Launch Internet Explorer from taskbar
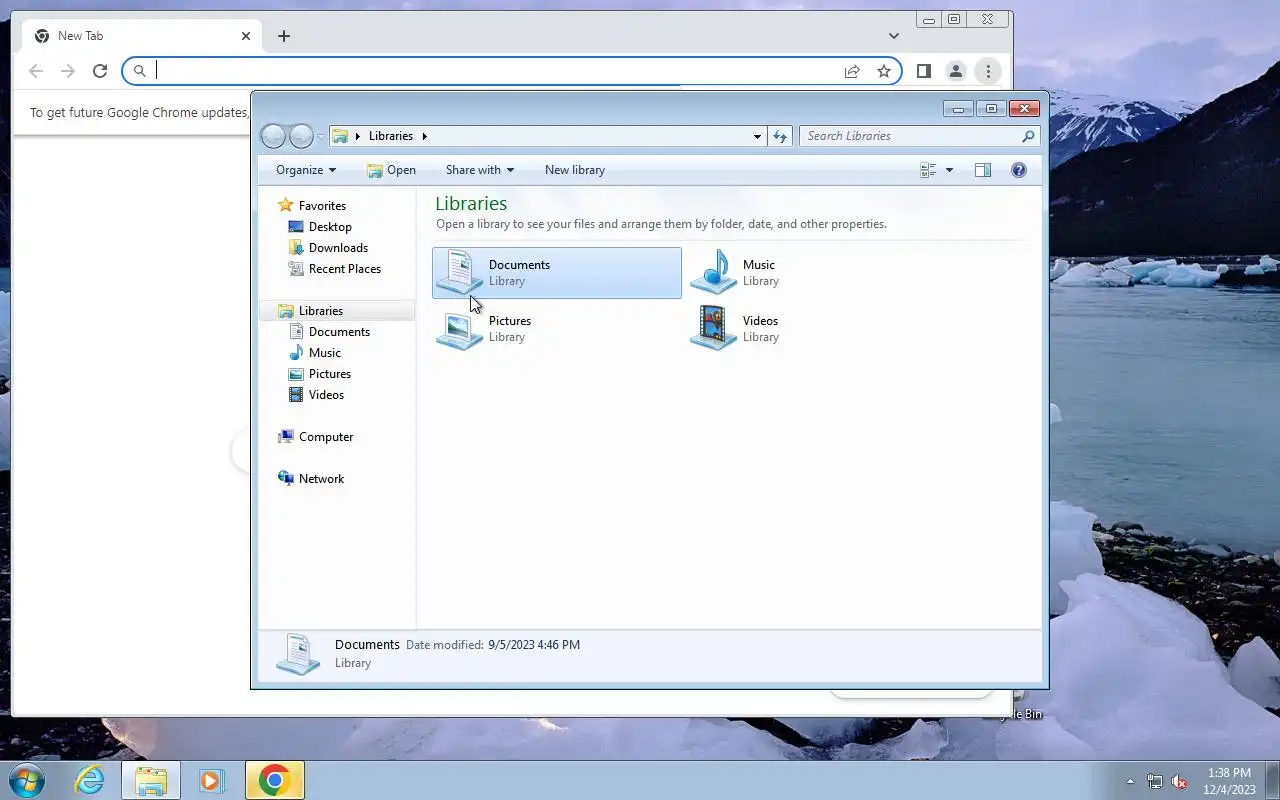This screenshot has height=800, width=1280. click(90, 780)
